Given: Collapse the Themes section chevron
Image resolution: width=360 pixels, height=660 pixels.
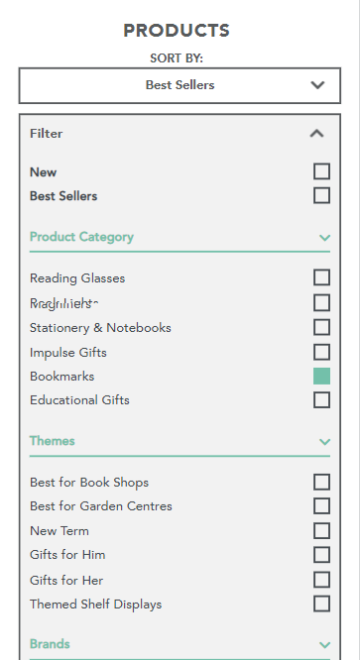Looking at the screenshot, I should tap(325, 442).
